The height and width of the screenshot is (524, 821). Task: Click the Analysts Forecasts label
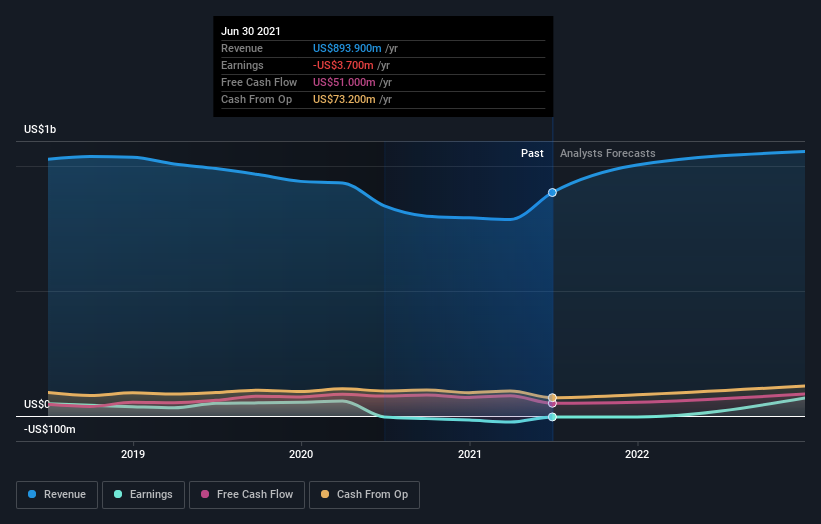point(607,153)
